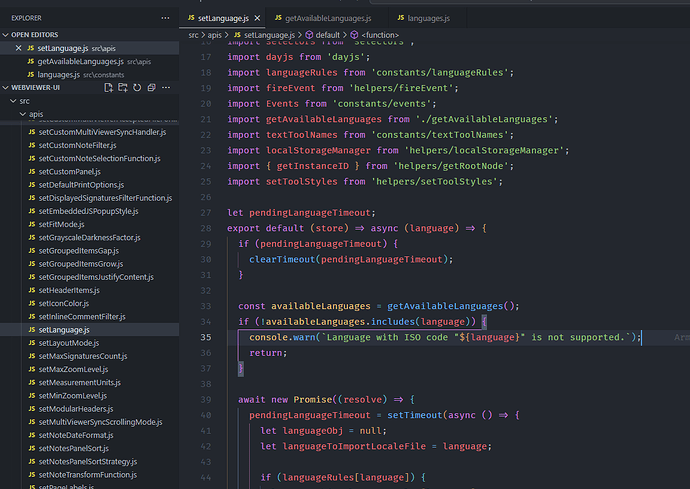The height and width of the screenshot is (489, 690).
Task: Click the New Folder icon in explorer
Action: click(x=124, y=88)
